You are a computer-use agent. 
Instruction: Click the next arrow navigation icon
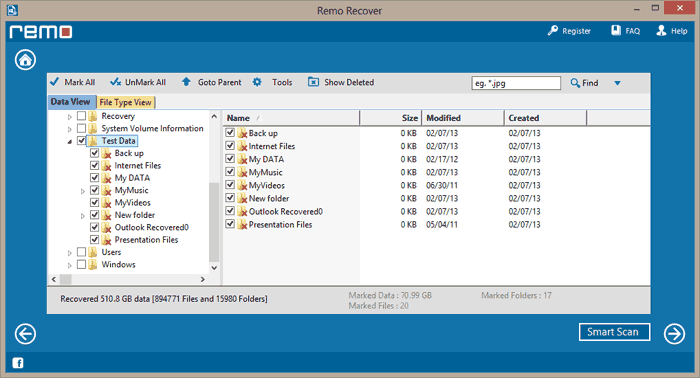(x=674, y=334)
